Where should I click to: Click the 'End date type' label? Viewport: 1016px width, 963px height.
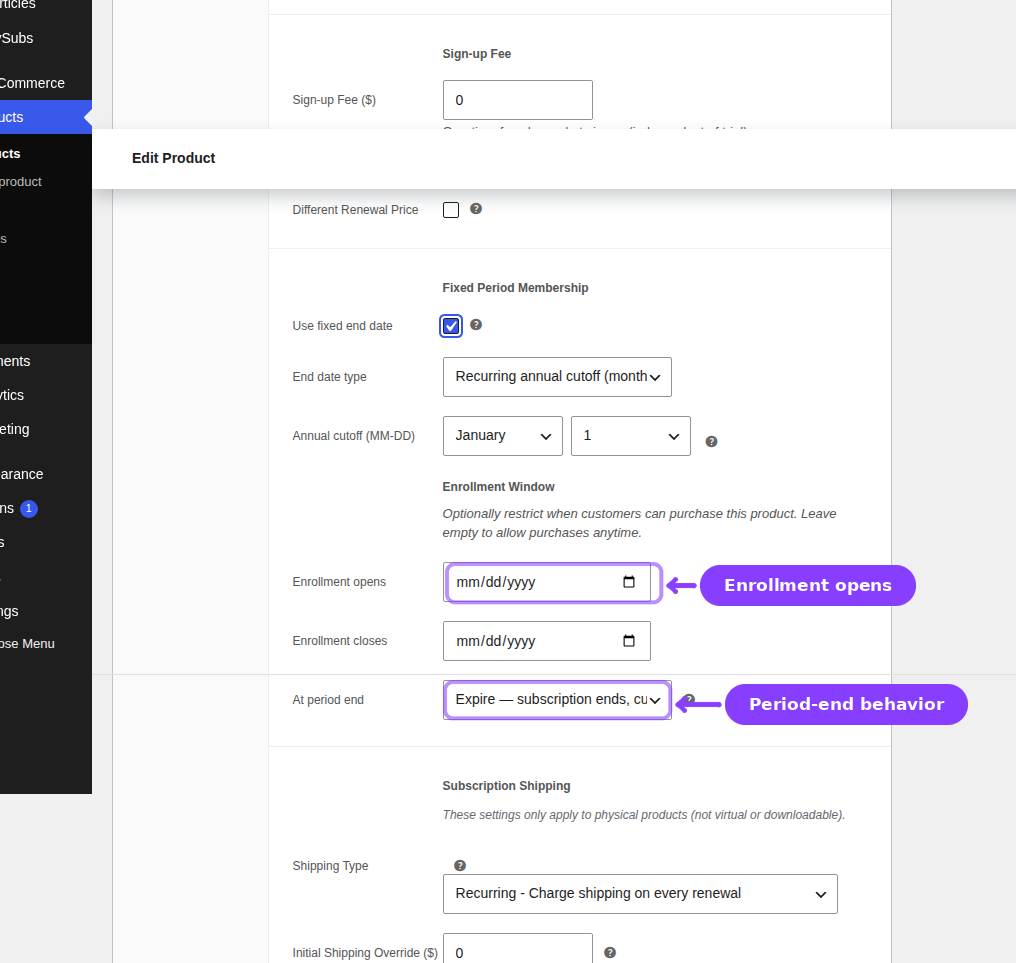[329, 377]
